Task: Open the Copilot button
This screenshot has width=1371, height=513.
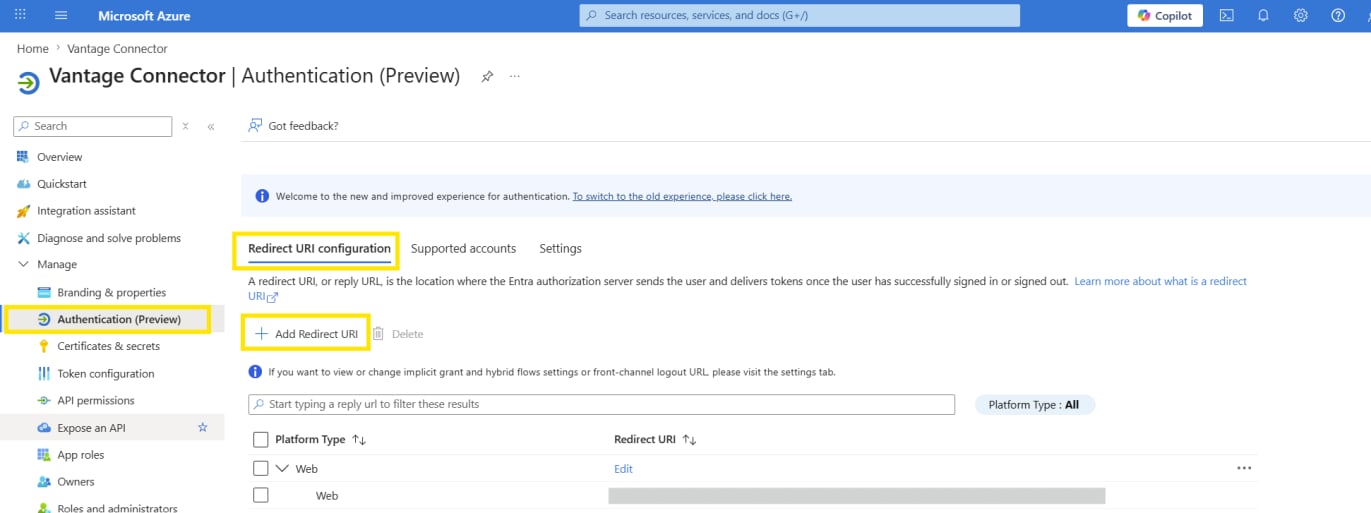Action: (1165, 15)
